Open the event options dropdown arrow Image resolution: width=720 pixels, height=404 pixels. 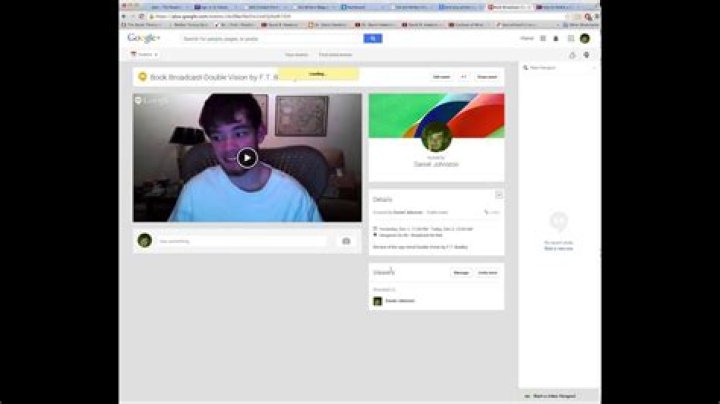tap(464, 76)
